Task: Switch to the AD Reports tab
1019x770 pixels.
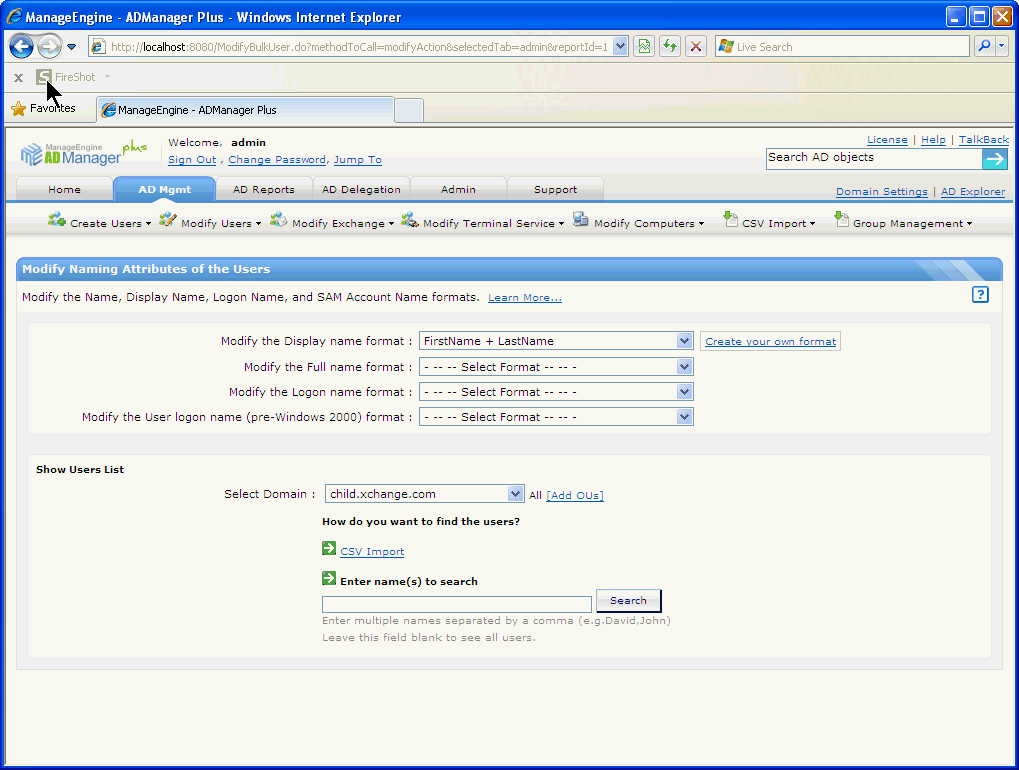Action: coord(263,189)
